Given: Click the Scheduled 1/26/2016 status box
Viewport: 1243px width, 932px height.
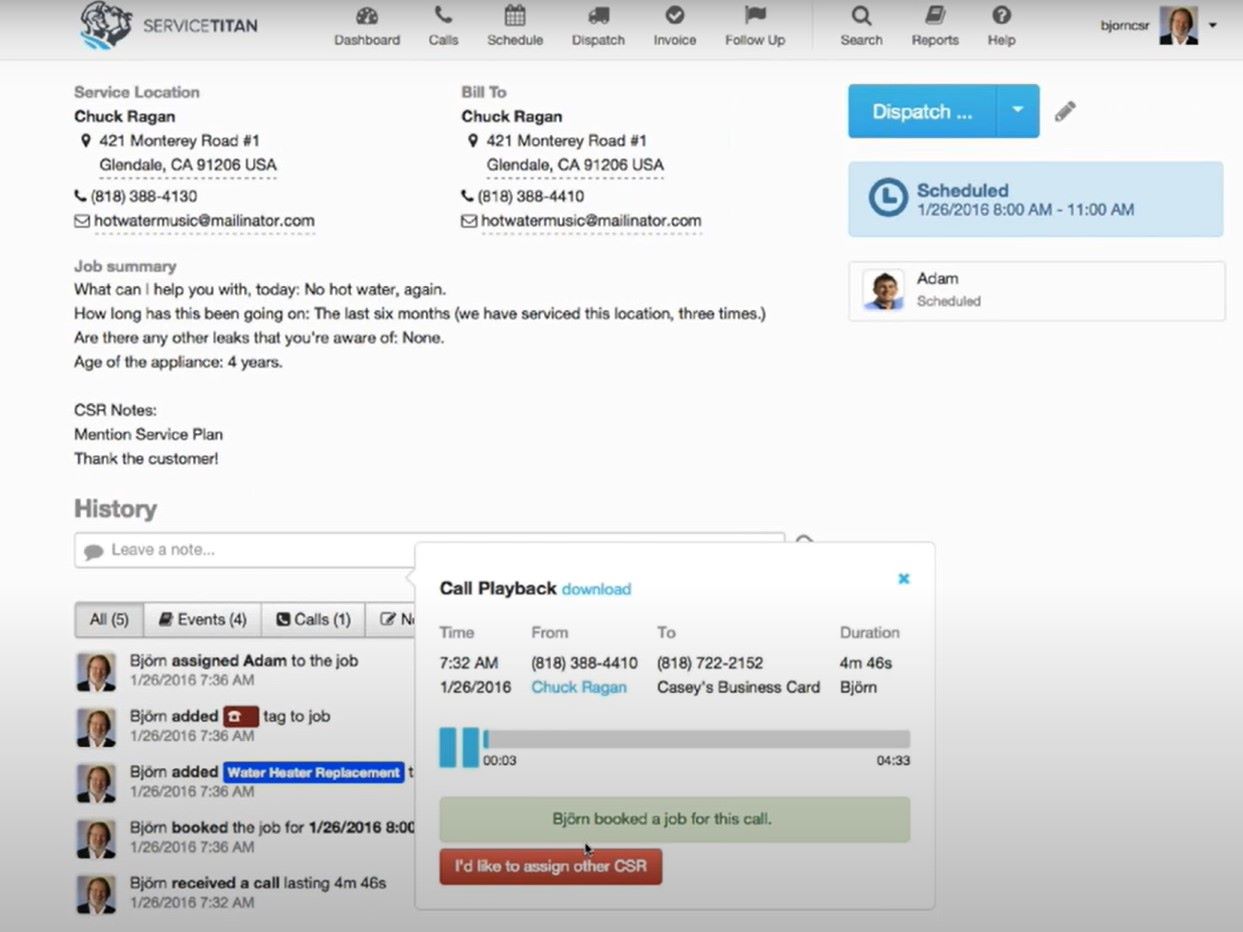Looking at the screenshot, I should tap(1035, 199).
